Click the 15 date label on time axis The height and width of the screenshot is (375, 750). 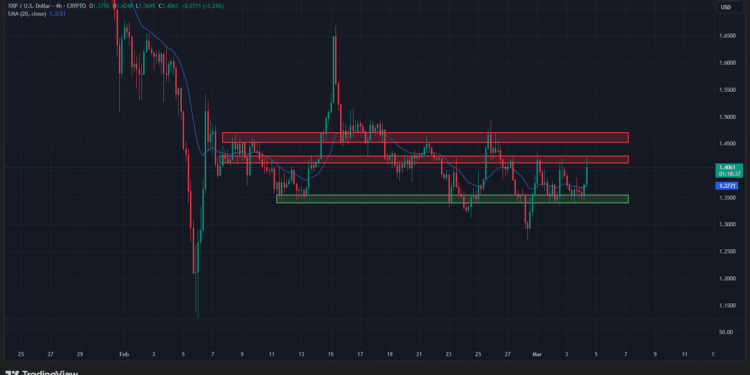331,354
